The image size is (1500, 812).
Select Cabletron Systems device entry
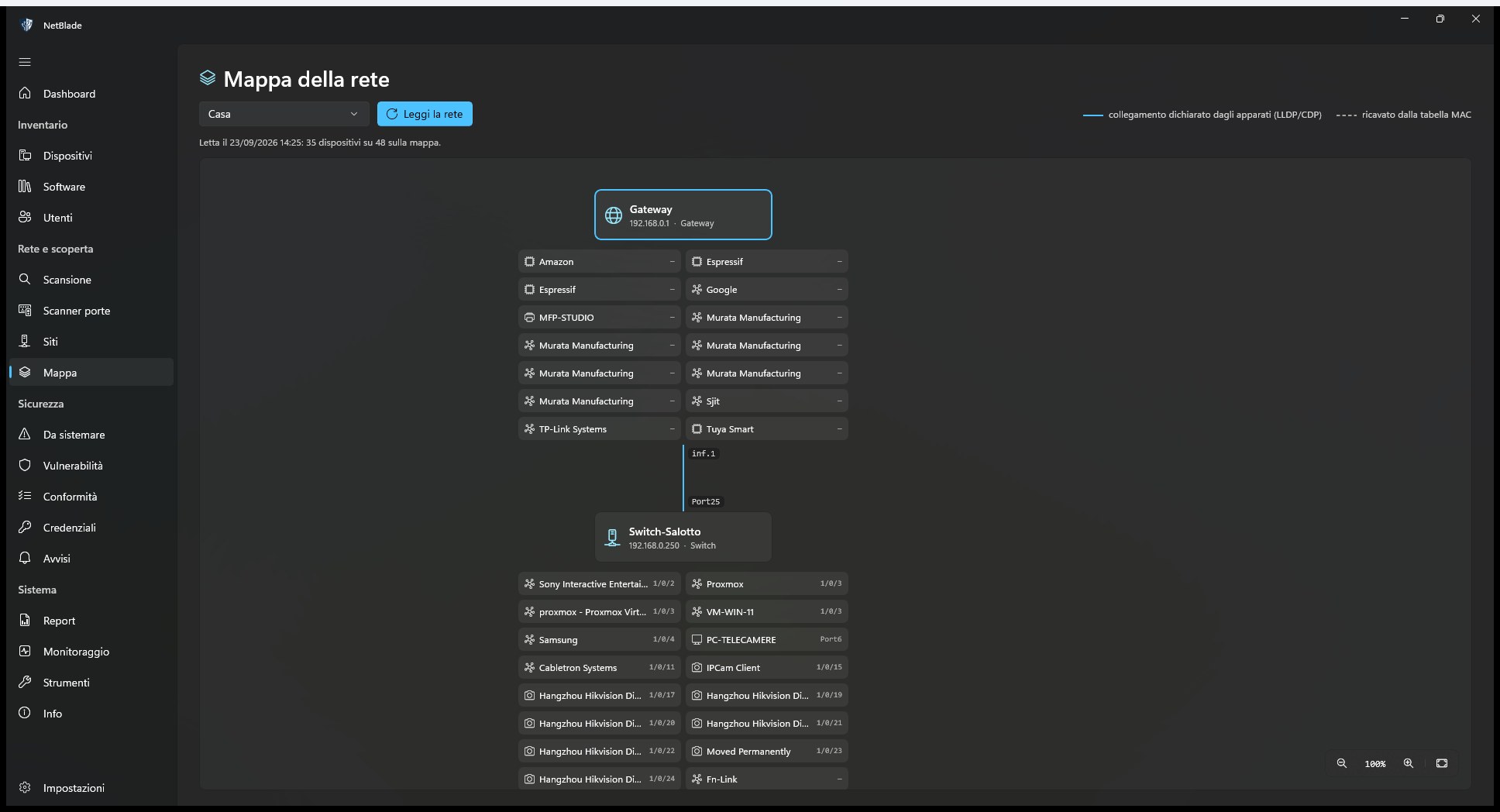(600, 668)
